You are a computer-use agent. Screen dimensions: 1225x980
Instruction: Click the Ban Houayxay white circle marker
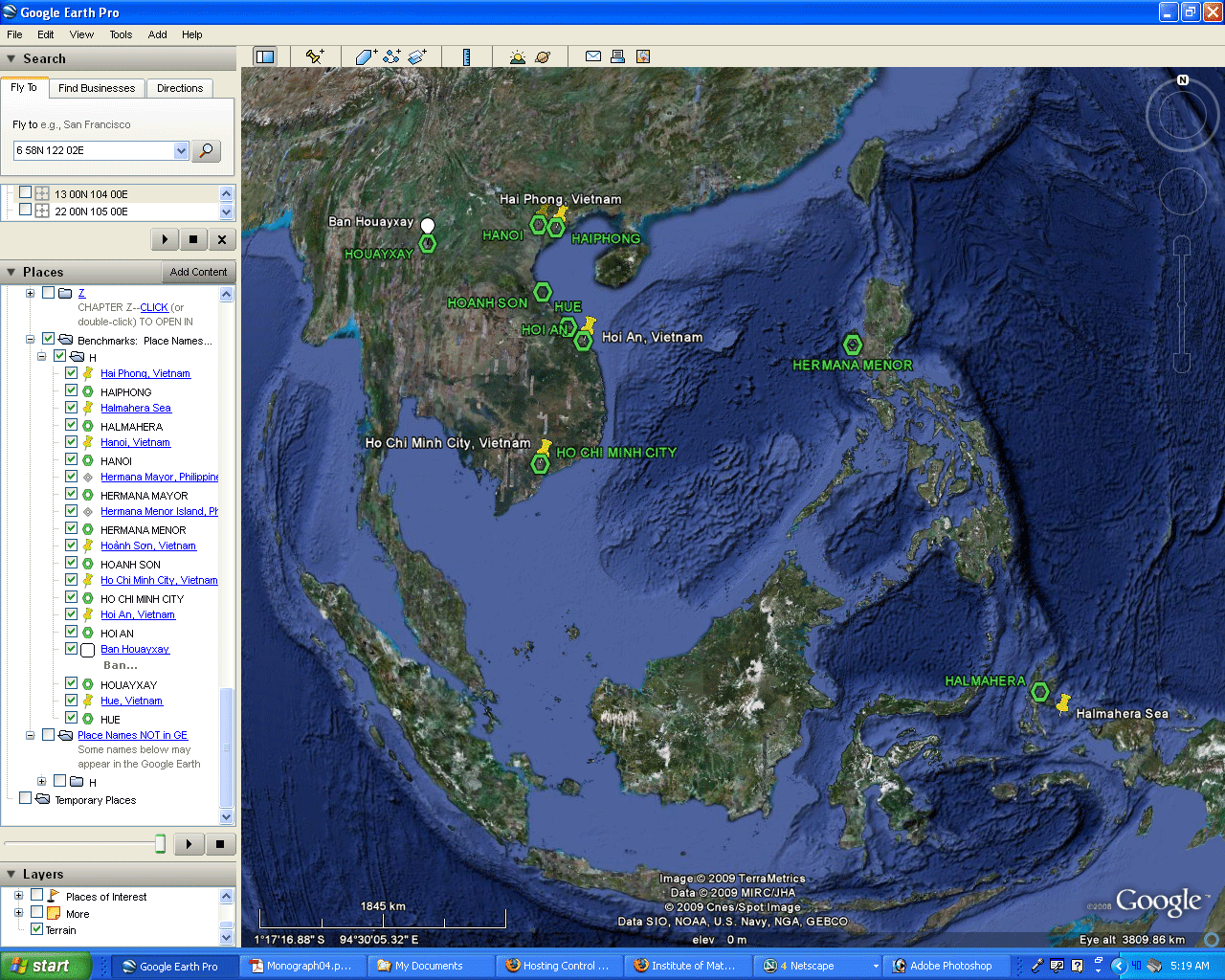[x=428, y=225]
